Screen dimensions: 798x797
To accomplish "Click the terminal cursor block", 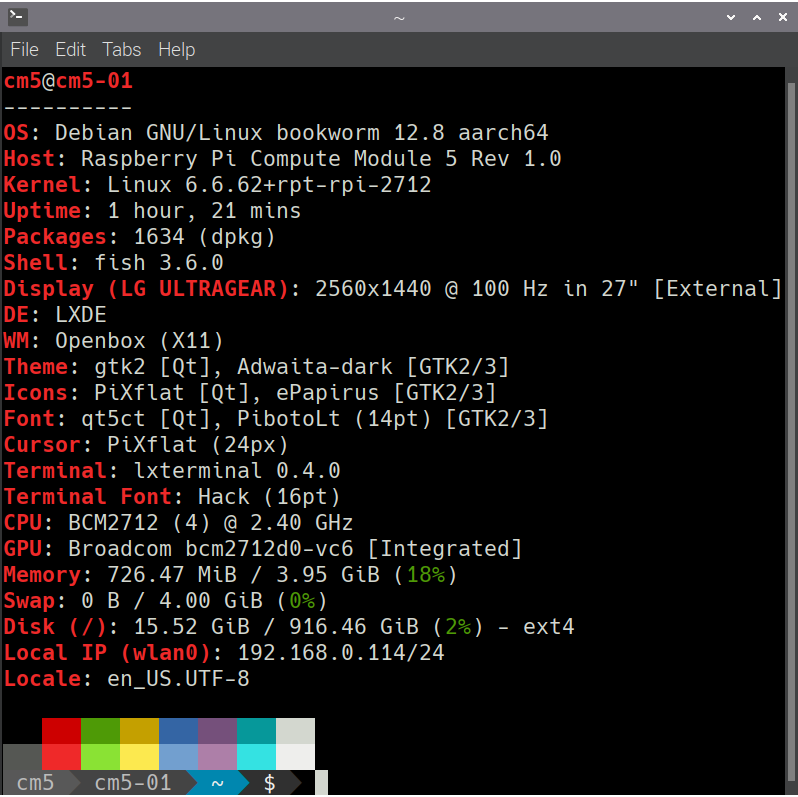I will 322,783.
